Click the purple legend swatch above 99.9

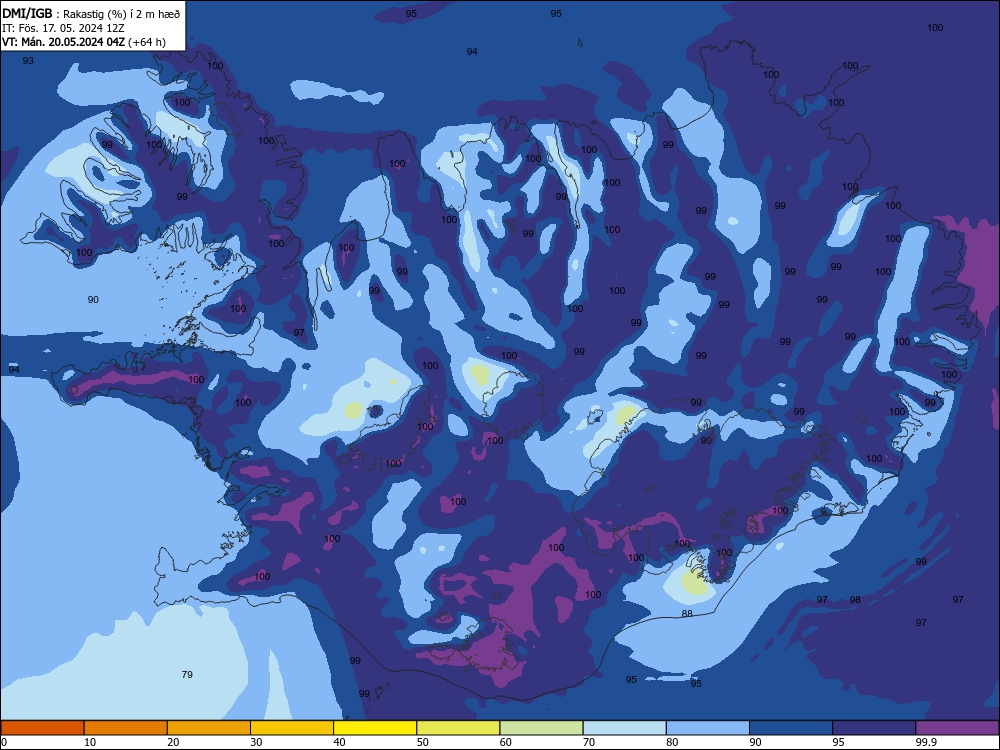957,728
